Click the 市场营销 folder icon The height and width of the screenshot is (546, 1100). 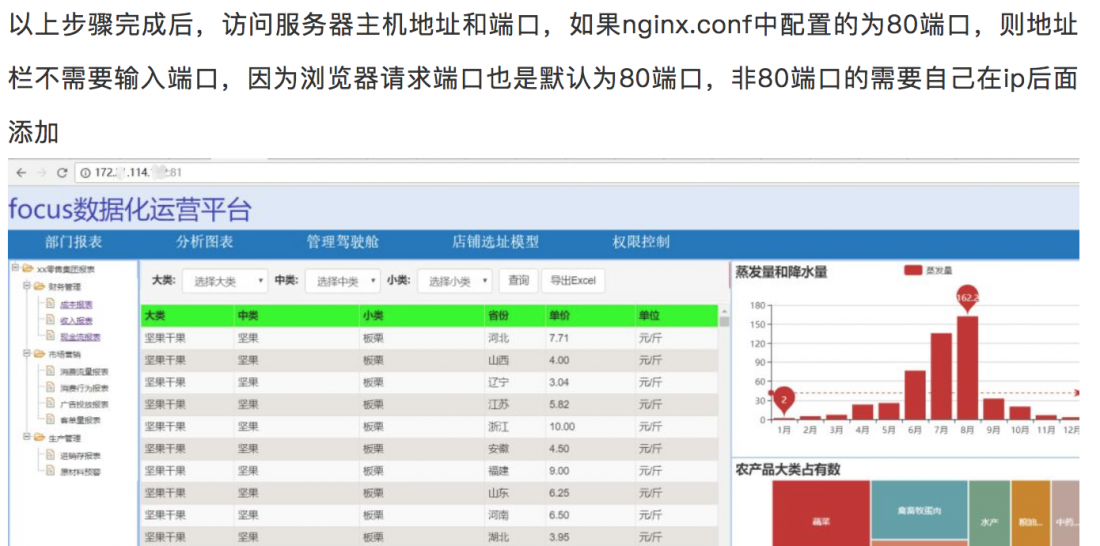click(39, 354)
